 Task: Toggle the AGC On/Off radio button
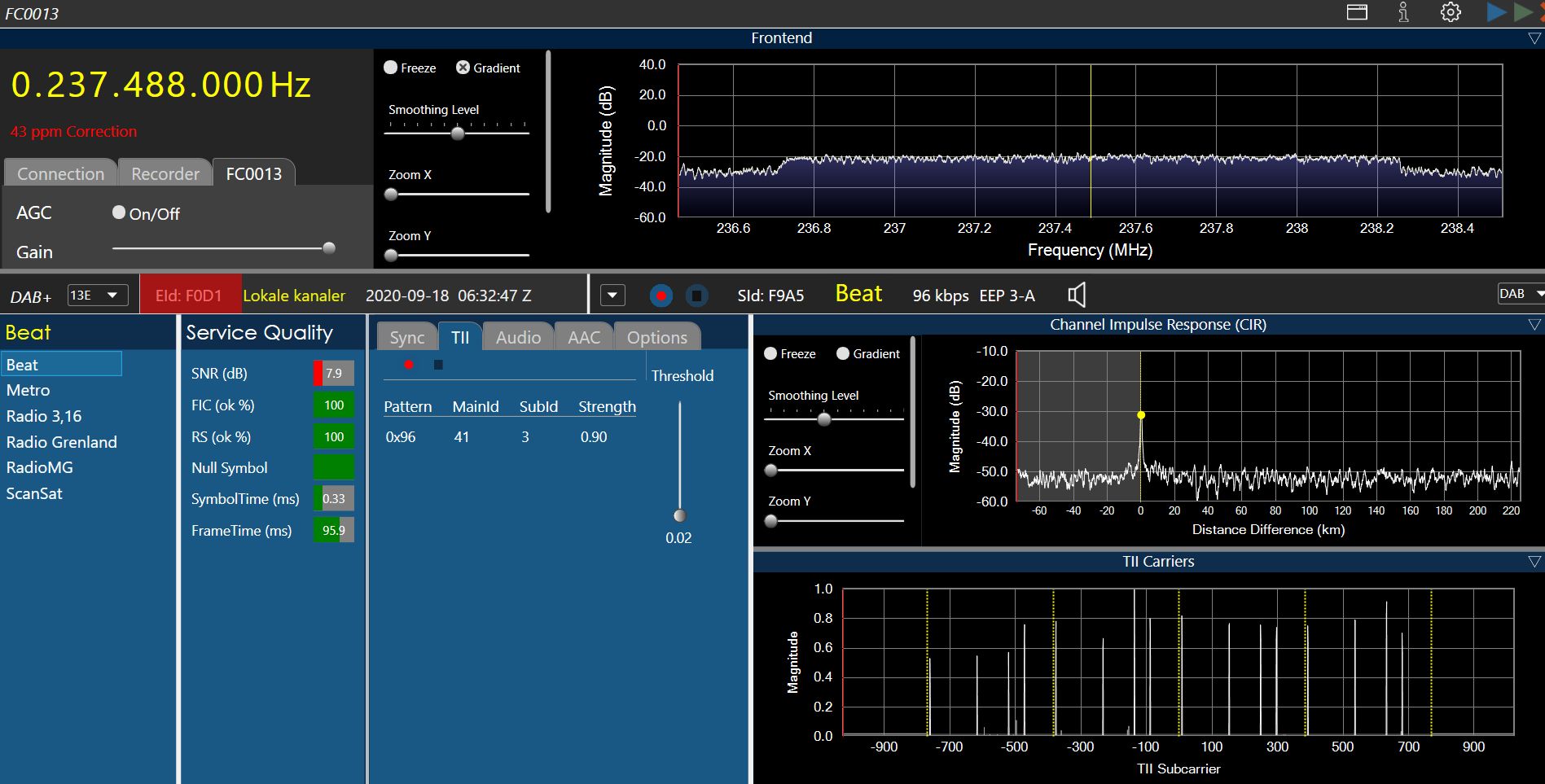(119, 212)
